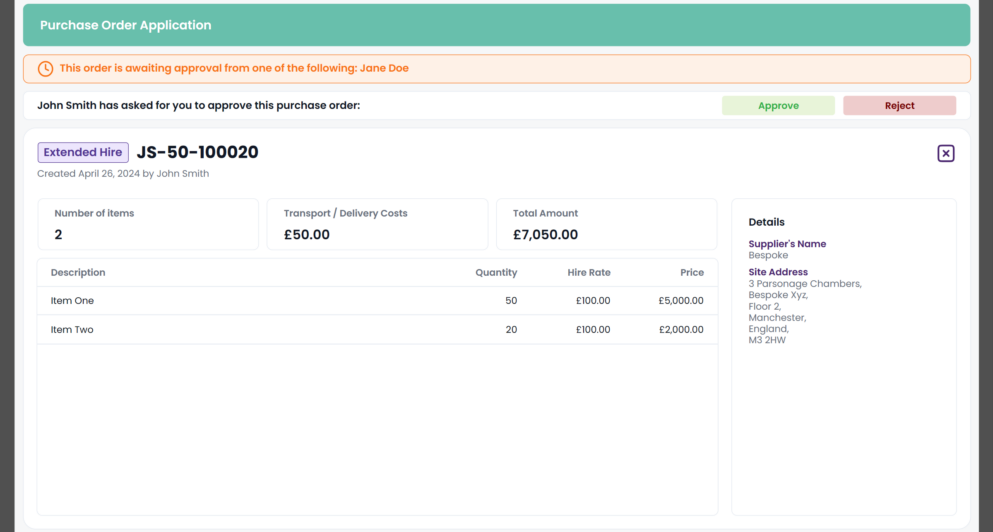Click the Number of items card
The width and height of the screenshot is (993, 532).
pyautogui.click(x=148, y=224)
